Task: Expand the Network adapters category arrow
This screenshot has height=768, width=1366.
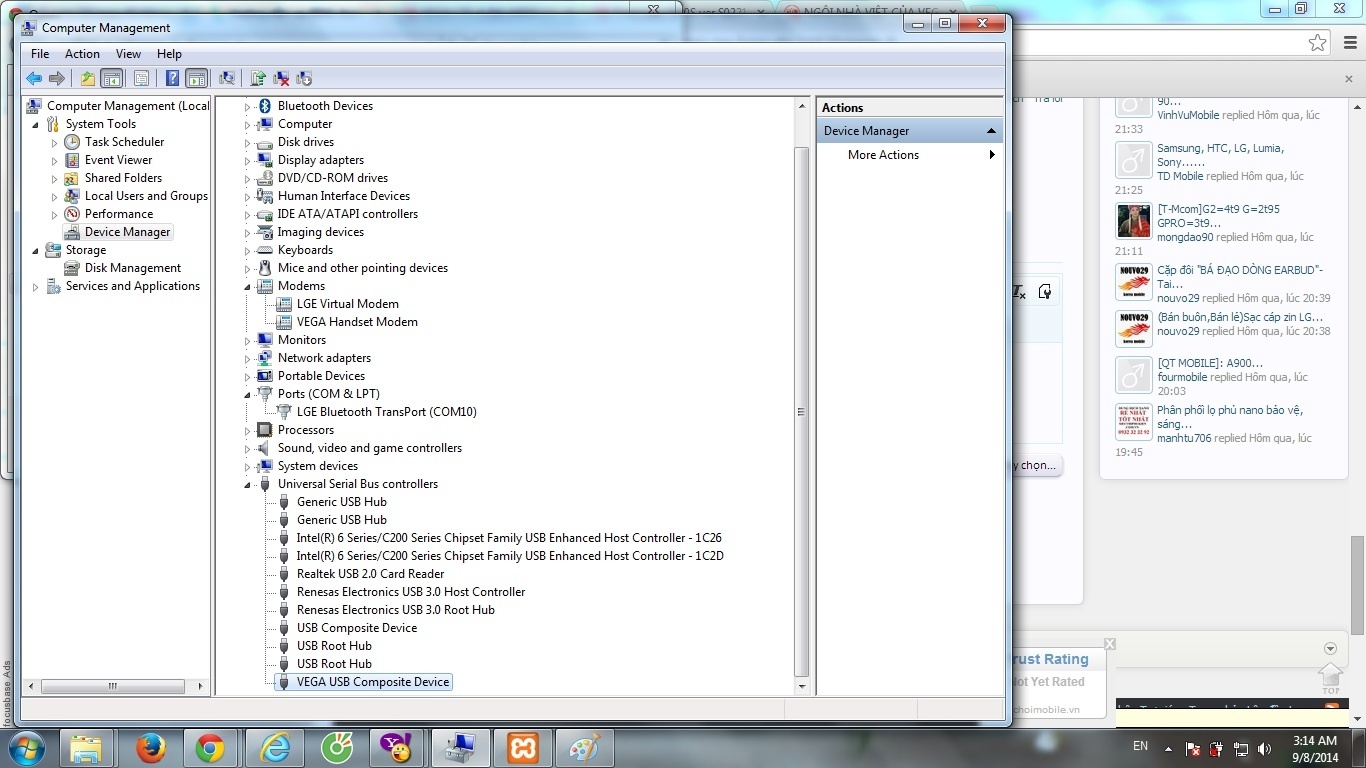Action: coord(248,359)
